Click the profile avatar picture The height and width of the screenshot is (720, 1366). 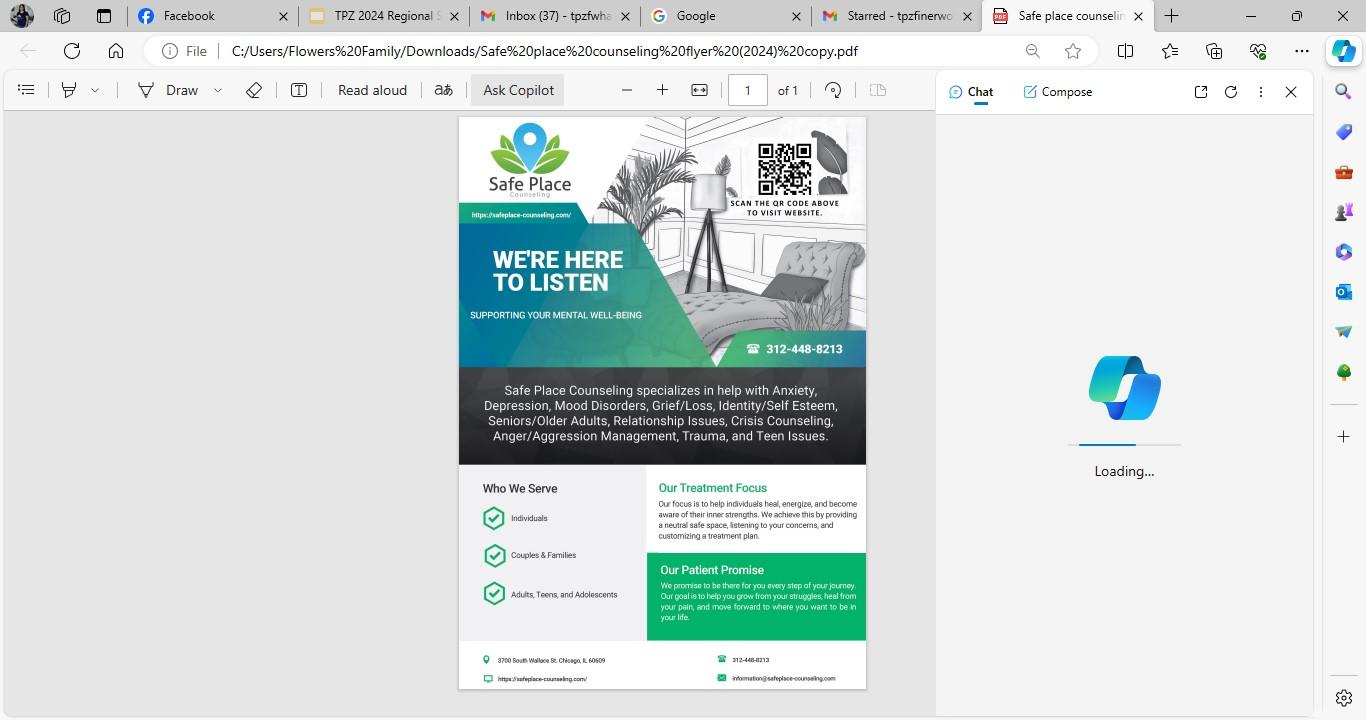(22, 16)
